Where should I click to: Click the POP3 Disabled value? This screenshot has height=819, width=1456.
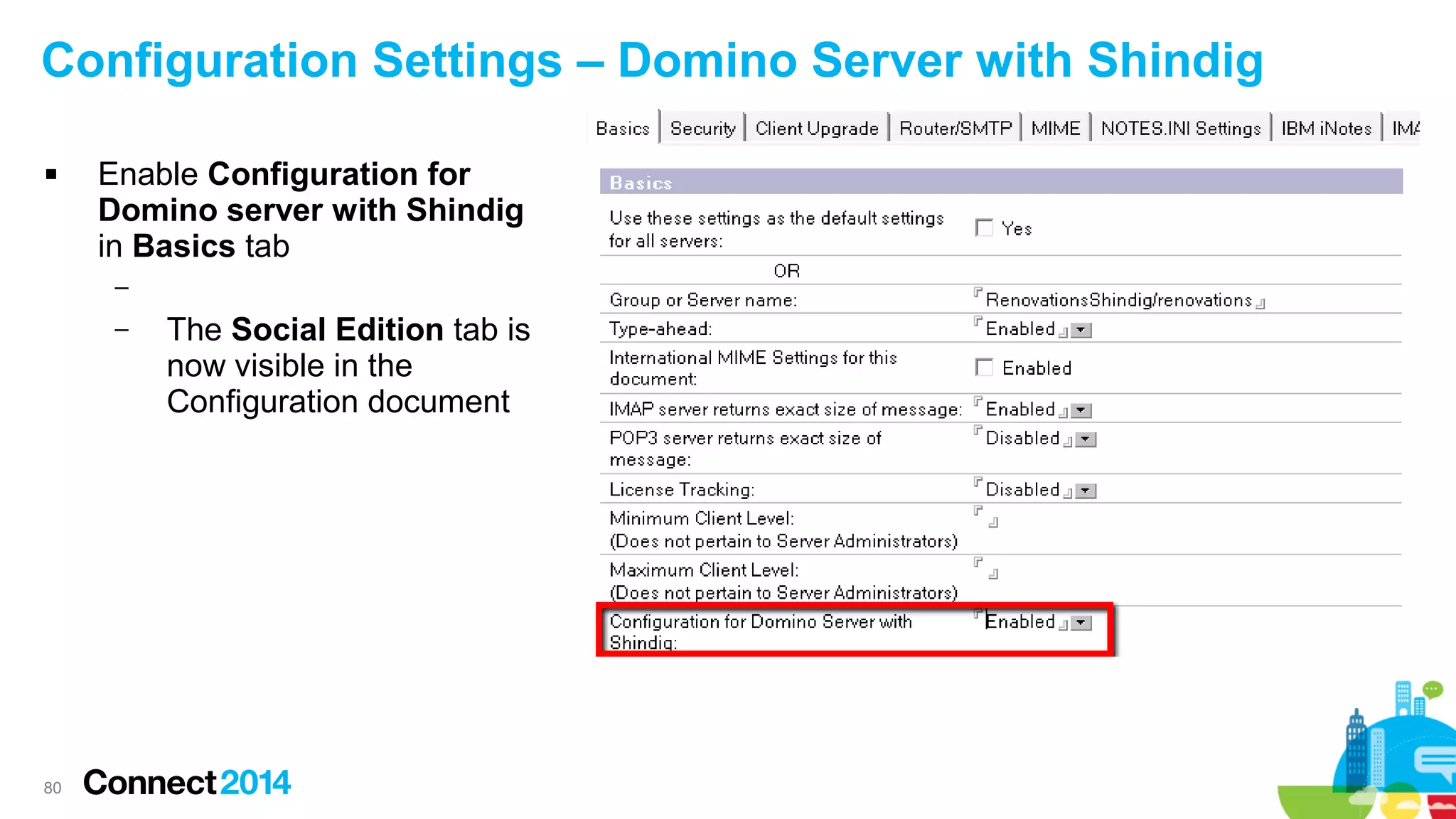1022,438
